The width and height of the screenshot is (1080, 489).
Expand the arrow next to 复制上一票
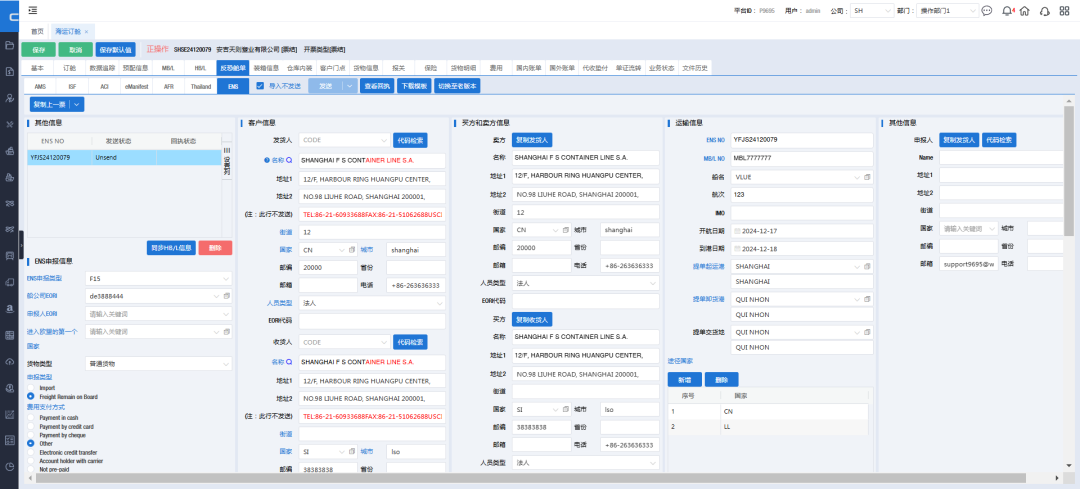click(77, 104)
